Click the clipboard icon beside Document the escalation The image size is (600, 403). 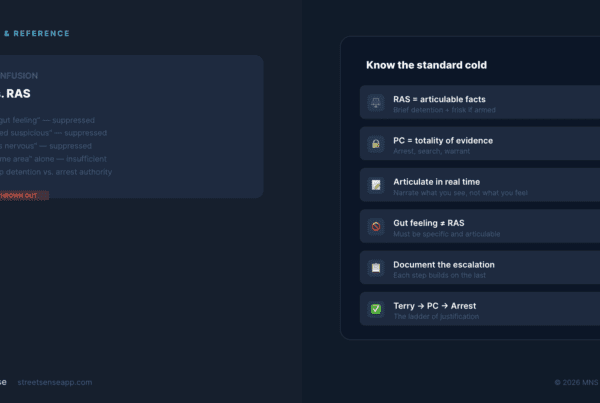click(376, 268)
